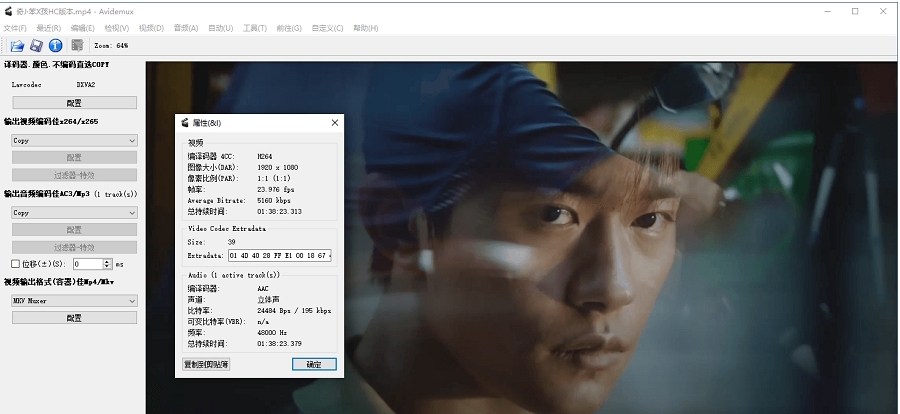The height and width of the screenshot is (414, 900).
Task: Click the Zoom: 64% label in toolbar
Action: [x=111, y=45]
